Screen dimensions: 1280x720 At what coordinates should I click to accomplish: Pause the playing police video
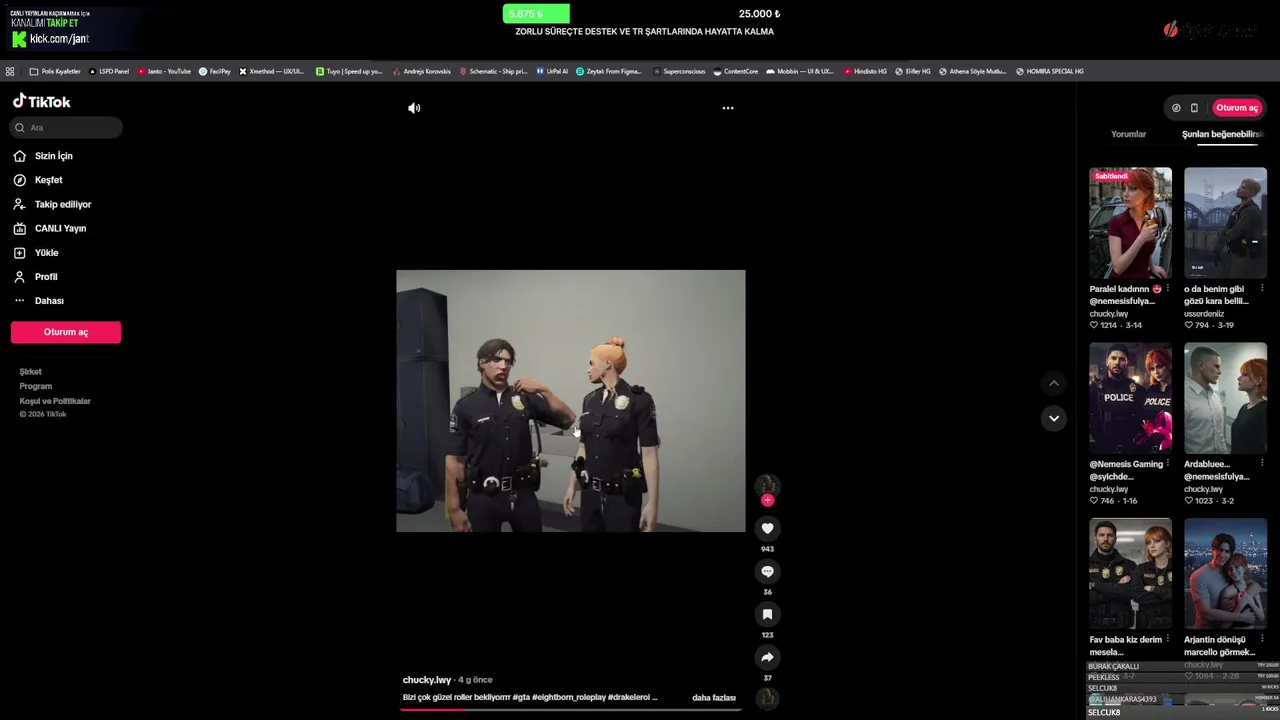571,401
